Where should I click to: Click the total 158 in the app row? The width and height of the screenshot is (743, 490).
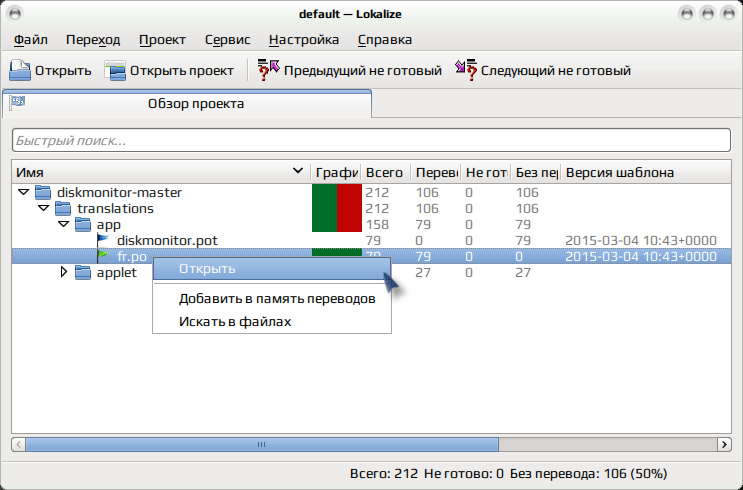377,225
